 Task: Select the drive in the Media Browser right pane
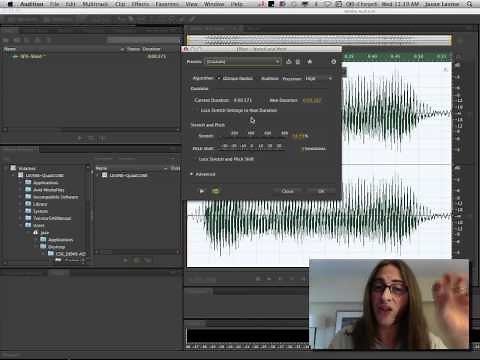(x=125, y=175)
